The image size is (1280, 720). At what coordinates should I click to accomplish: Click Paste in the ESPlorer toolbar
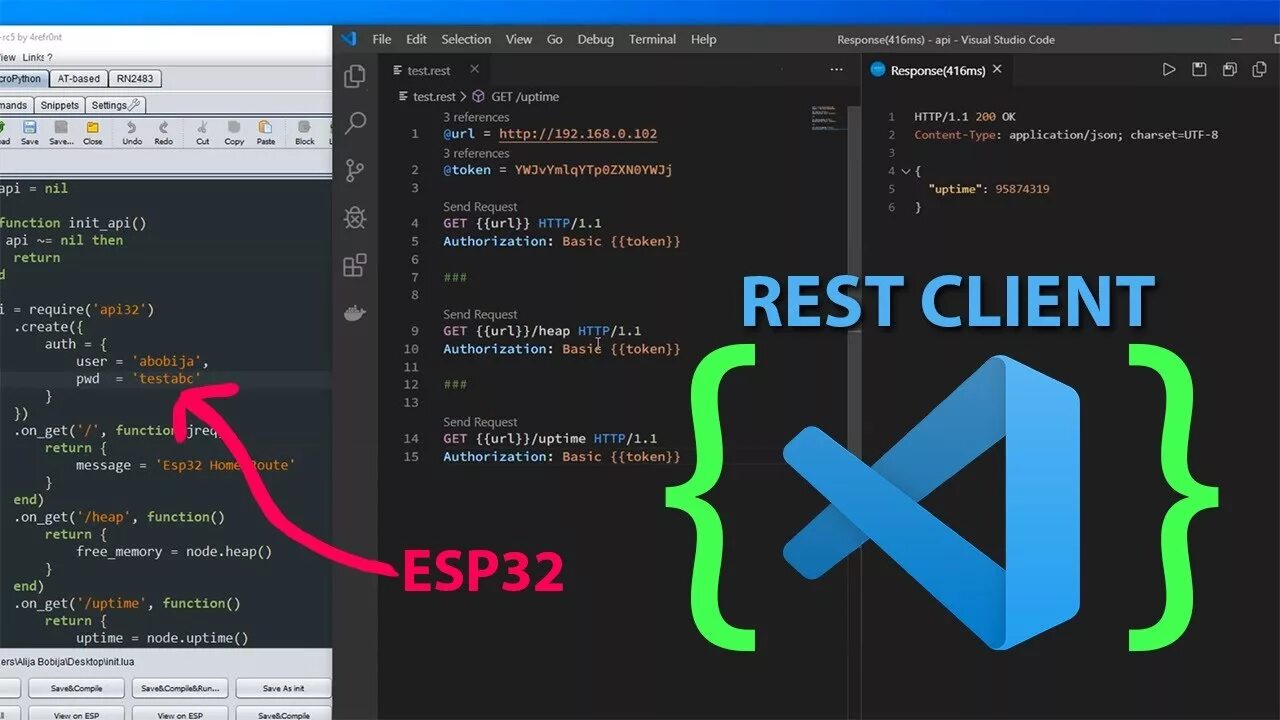tap(265, 132)
